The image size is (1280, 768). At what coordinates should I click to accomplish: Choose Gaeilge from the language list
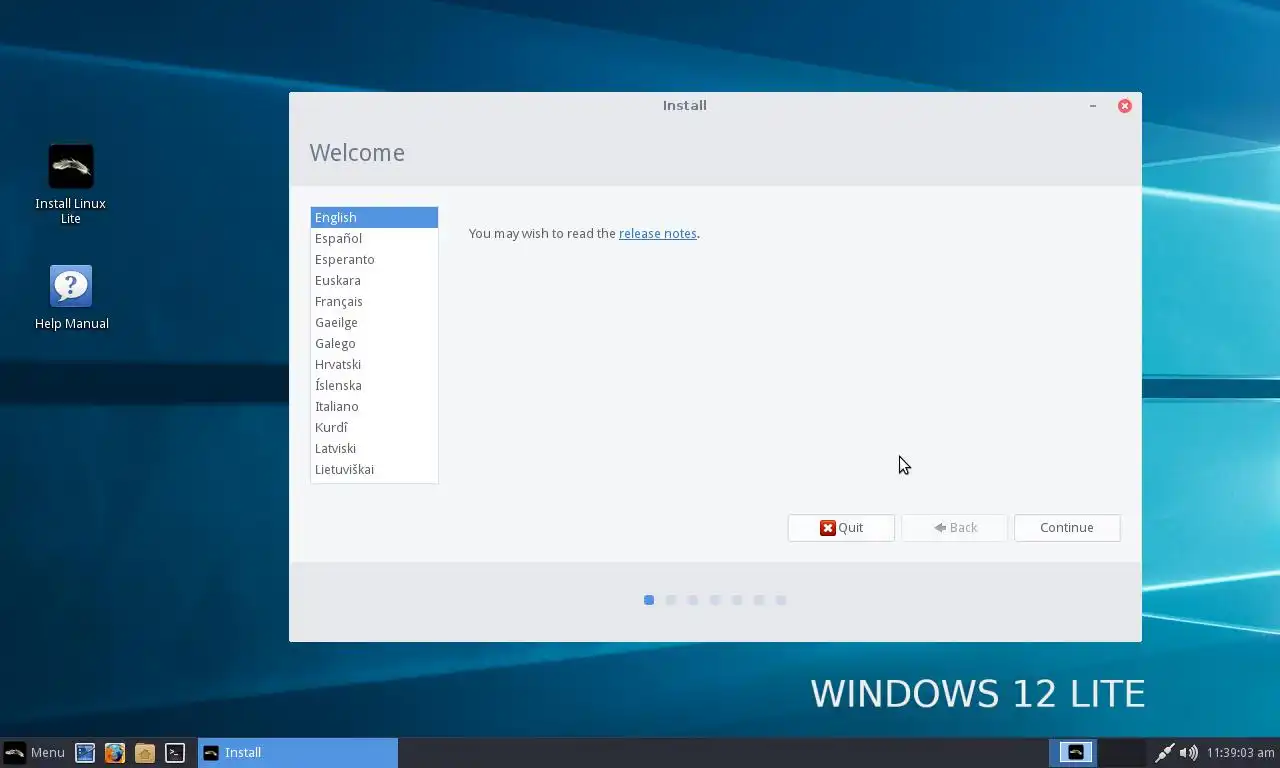coord(374,322)
